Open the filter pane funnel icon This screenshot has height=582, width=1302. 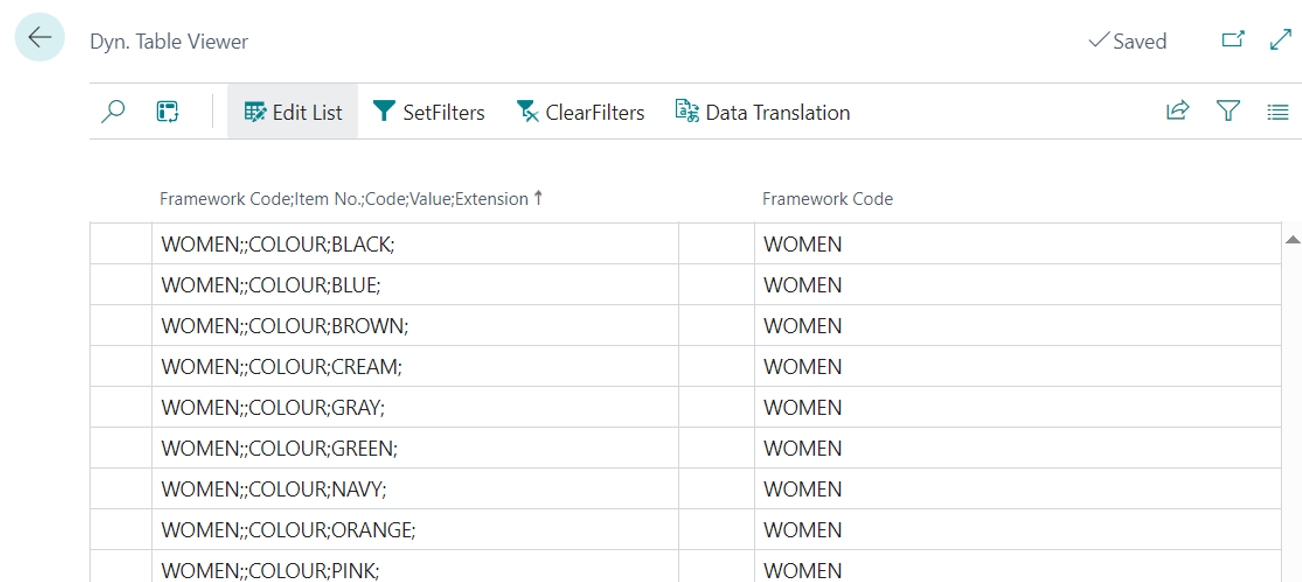tap(1228, 112)
